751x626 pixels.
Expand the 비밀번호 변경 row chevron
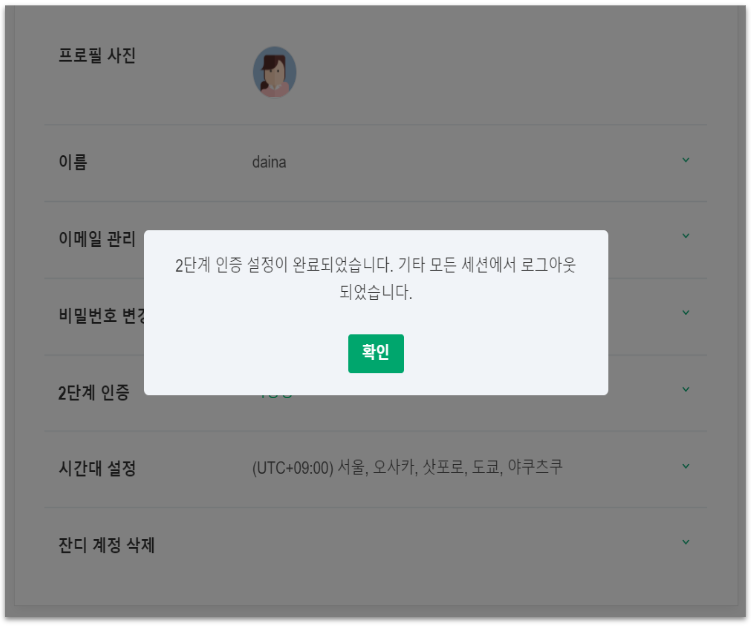point(685,313)
